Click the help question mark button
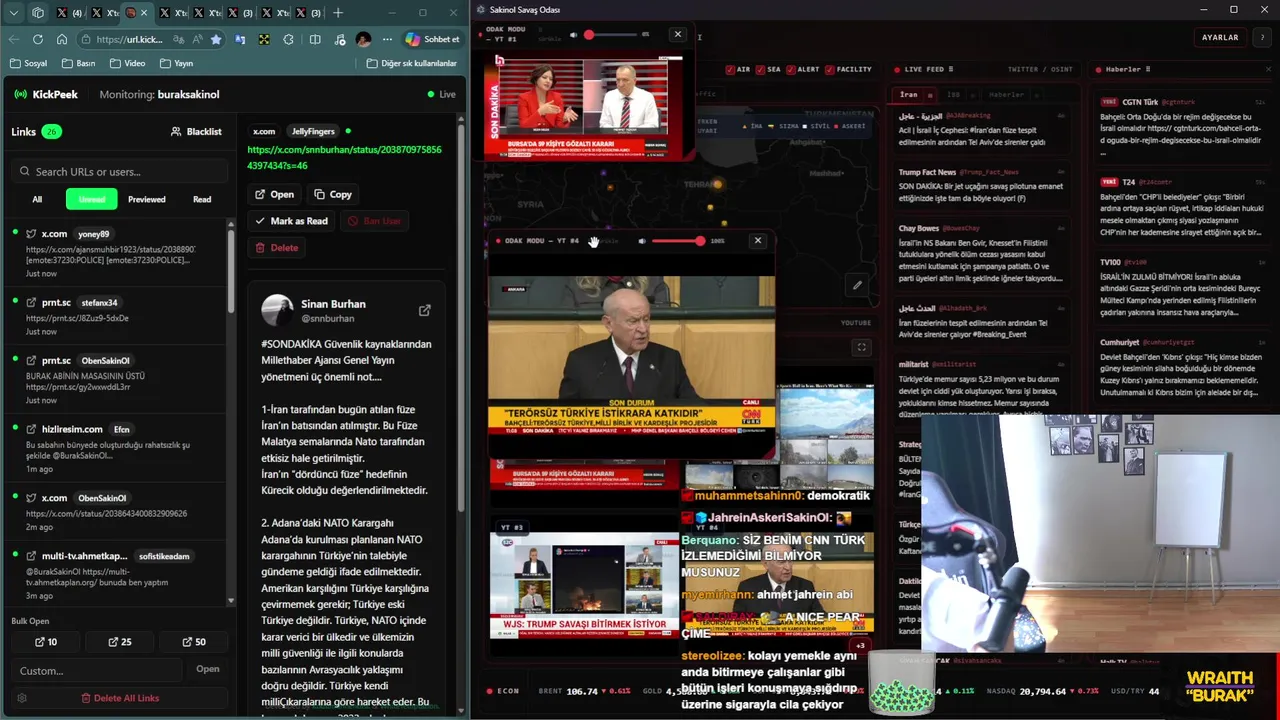1280x720 pixels. [x=1262, y=37]
